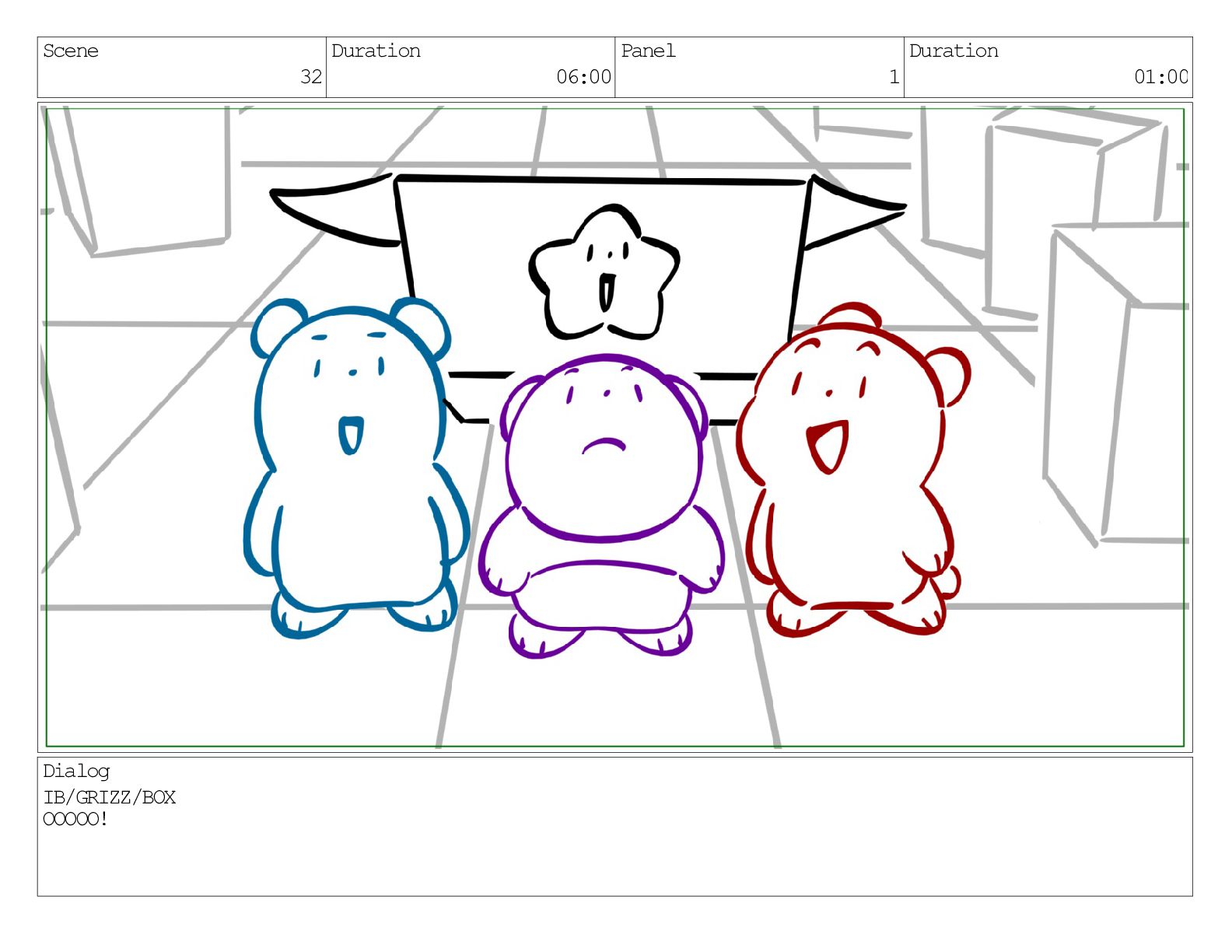The height and width of the screenshot is (952, 1232).
Task: Select the IB/GRIZZ/BOX dialog line
Action: pos(110,798)
